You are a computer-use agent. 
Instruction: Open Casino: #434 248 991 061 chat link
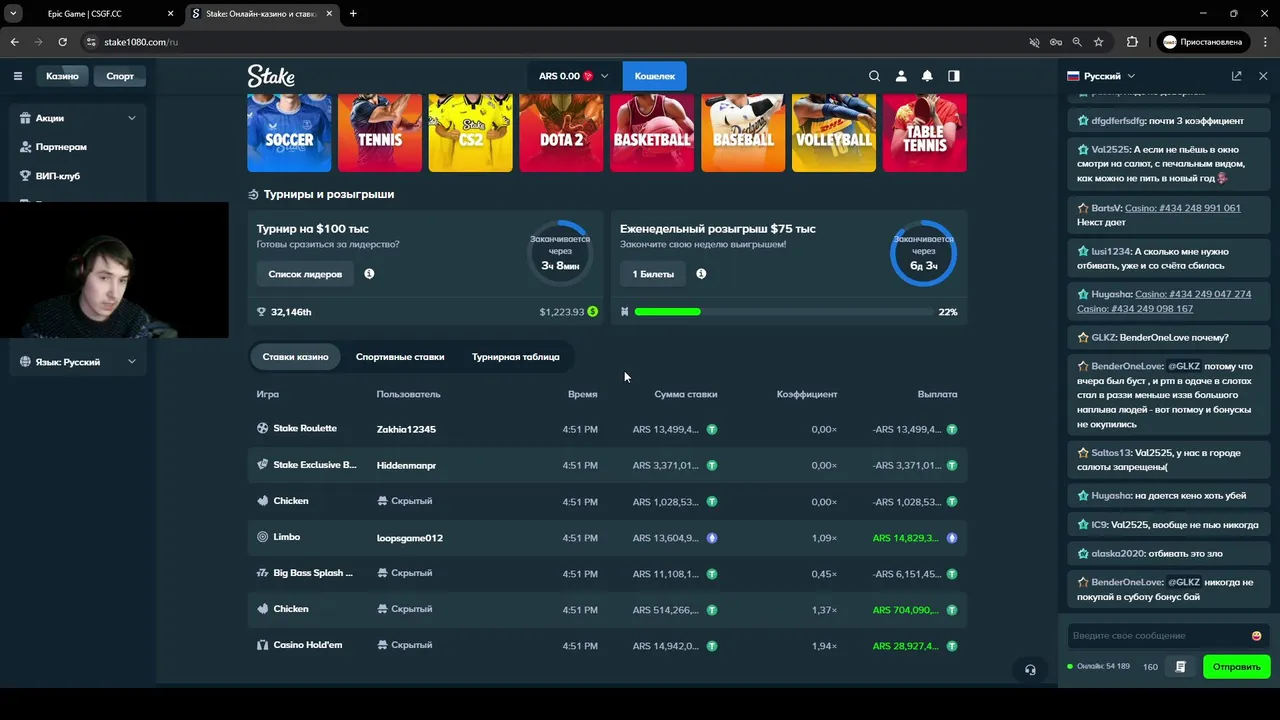point(1183,208)
